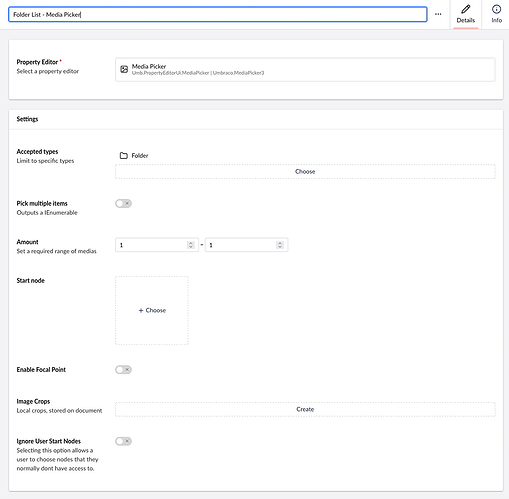Switch to the Details tab
The image size is (509, 499).
click(466, 15)
